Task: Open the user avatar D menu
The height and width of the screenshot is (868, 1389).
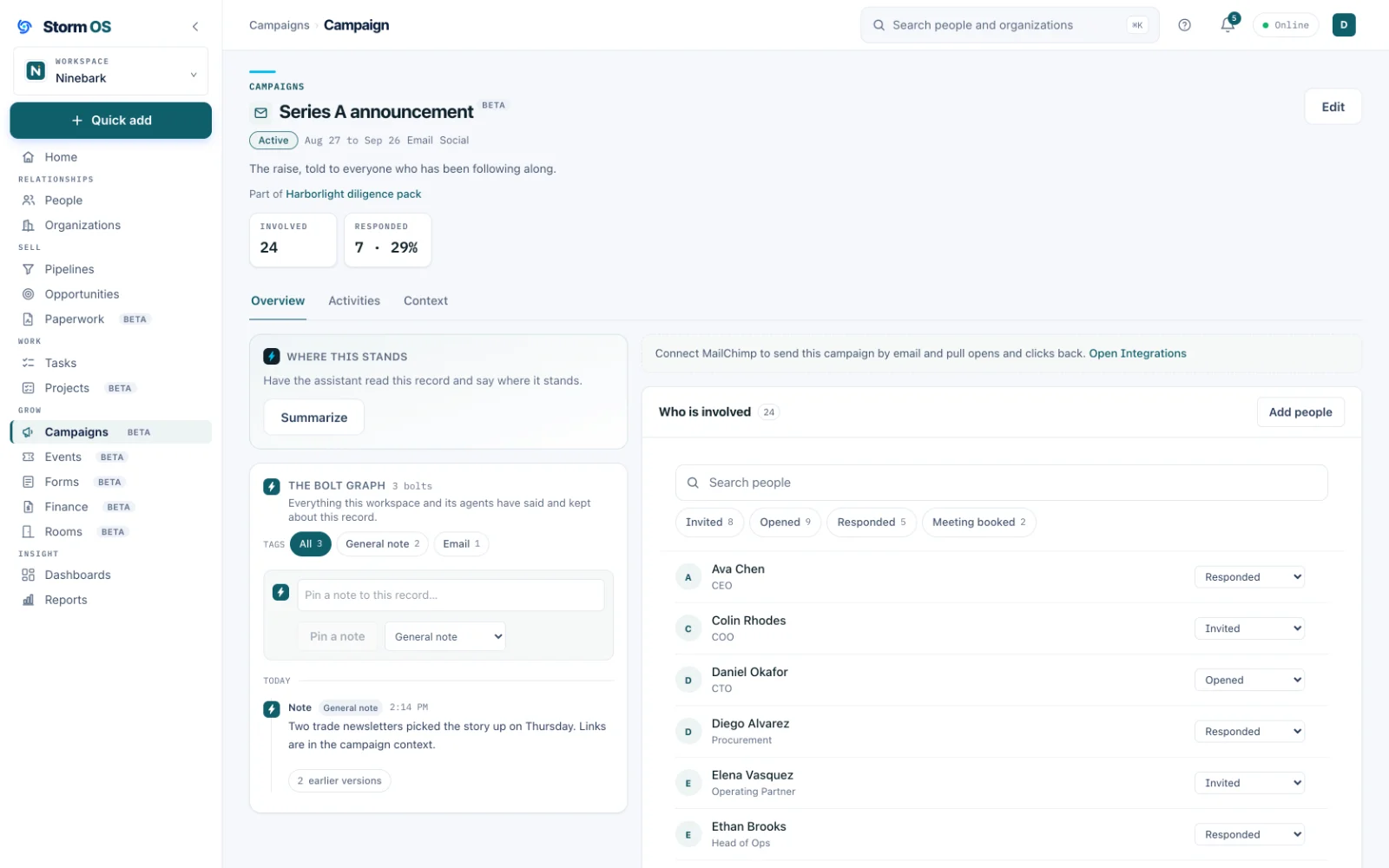Action: 1343,25
